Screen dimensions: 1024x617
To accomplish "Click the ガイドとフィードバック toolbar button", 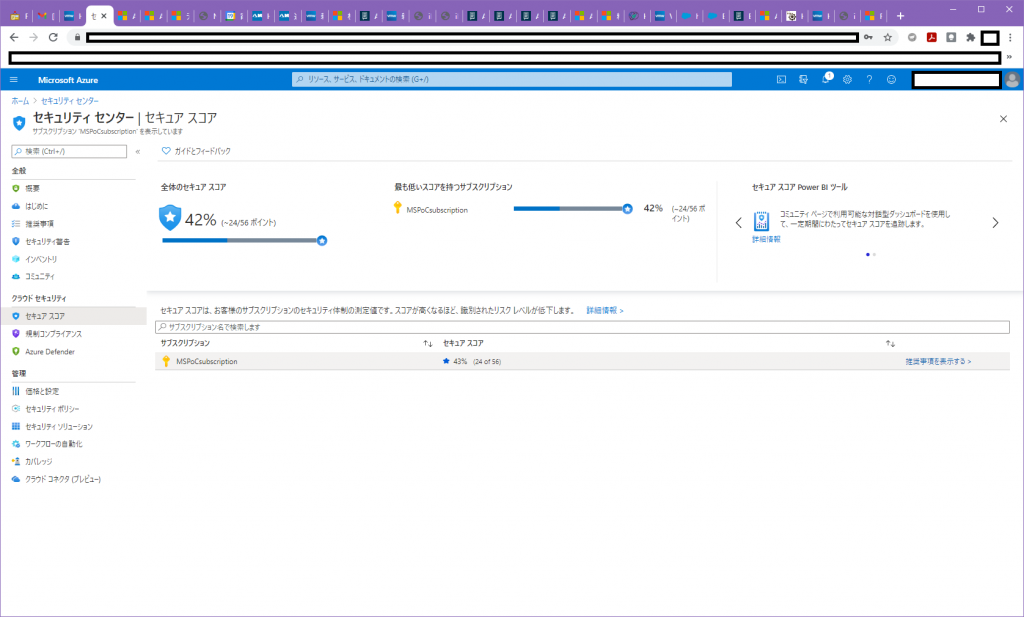I will point(196,151).
